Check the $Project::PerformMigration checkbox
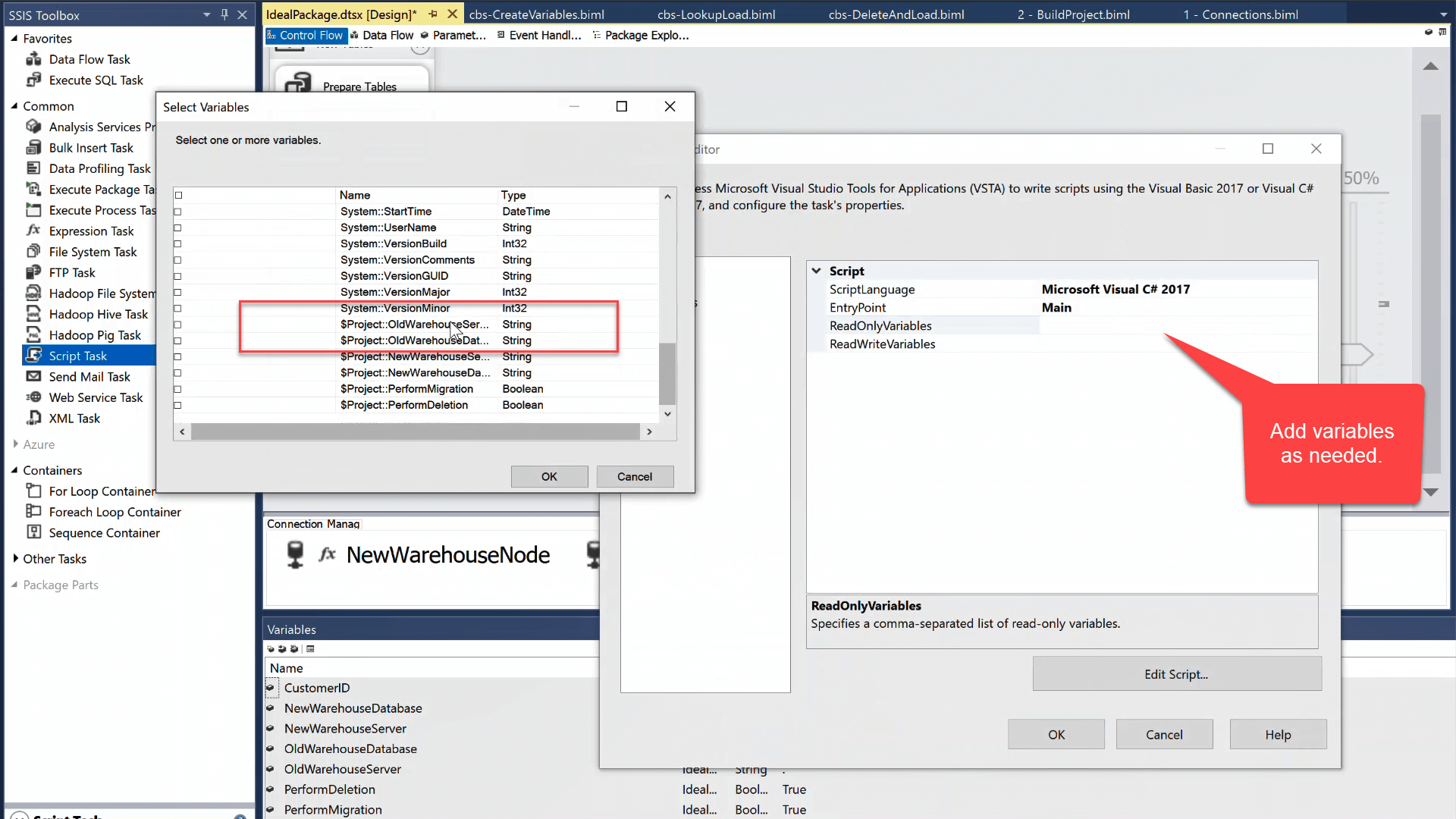The width and height of the screenshot is (1456, 819). coord(178,389)
